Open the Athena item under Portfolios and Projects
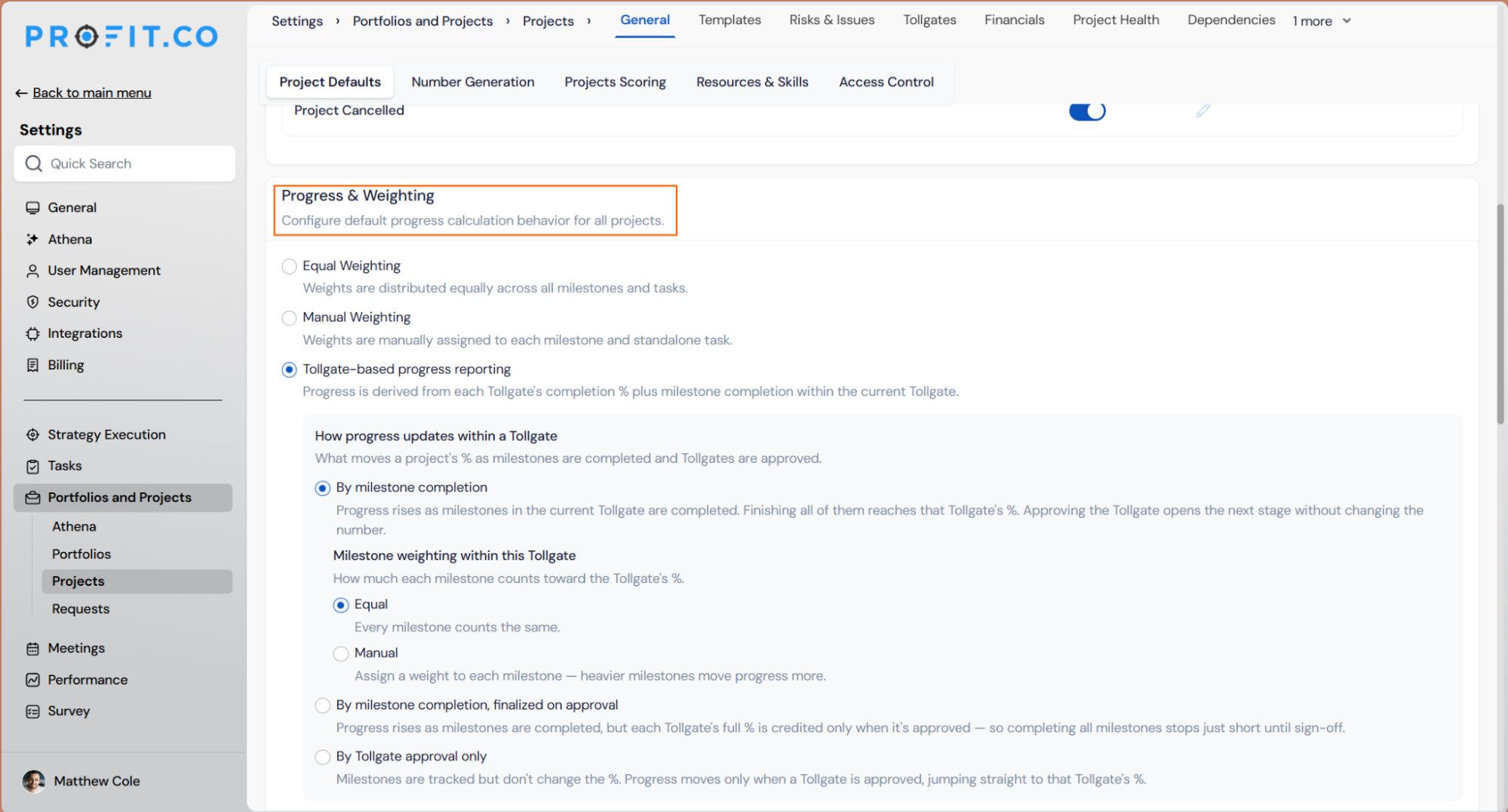The image size is (1508, 812). 74,527
